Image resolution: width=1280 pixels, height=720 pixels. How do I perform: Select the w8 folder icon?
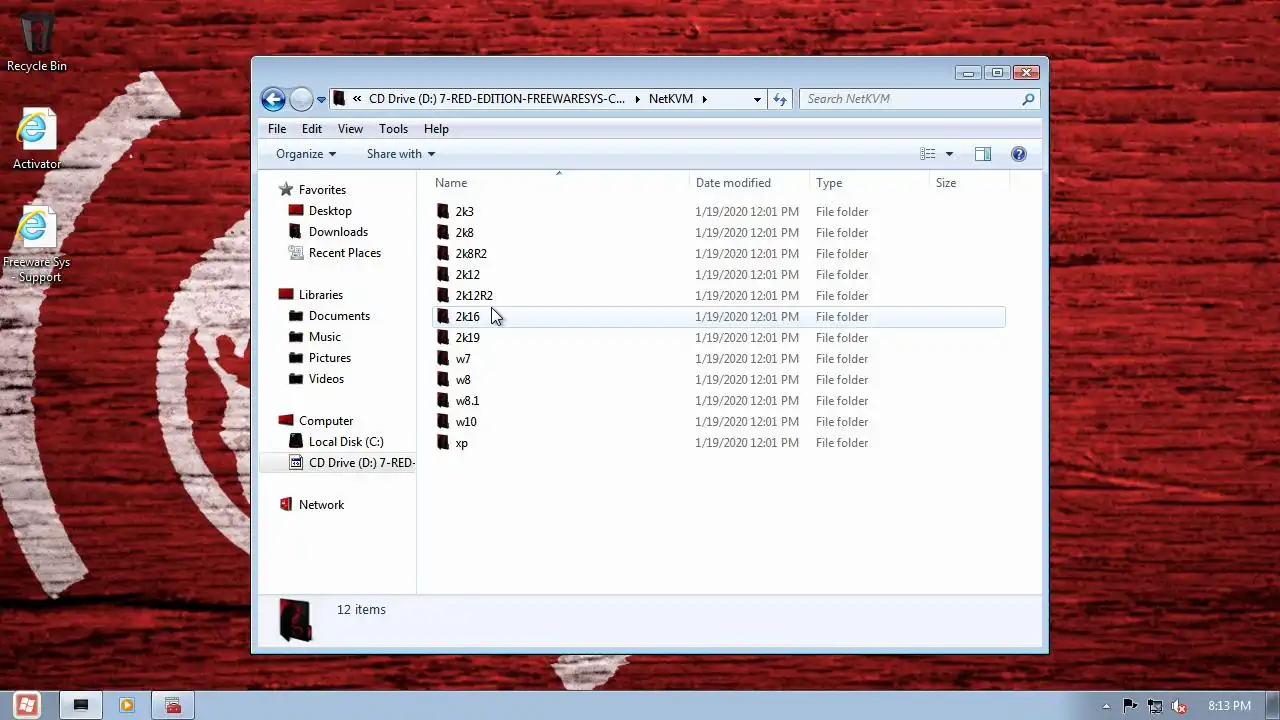click(443, 379)
